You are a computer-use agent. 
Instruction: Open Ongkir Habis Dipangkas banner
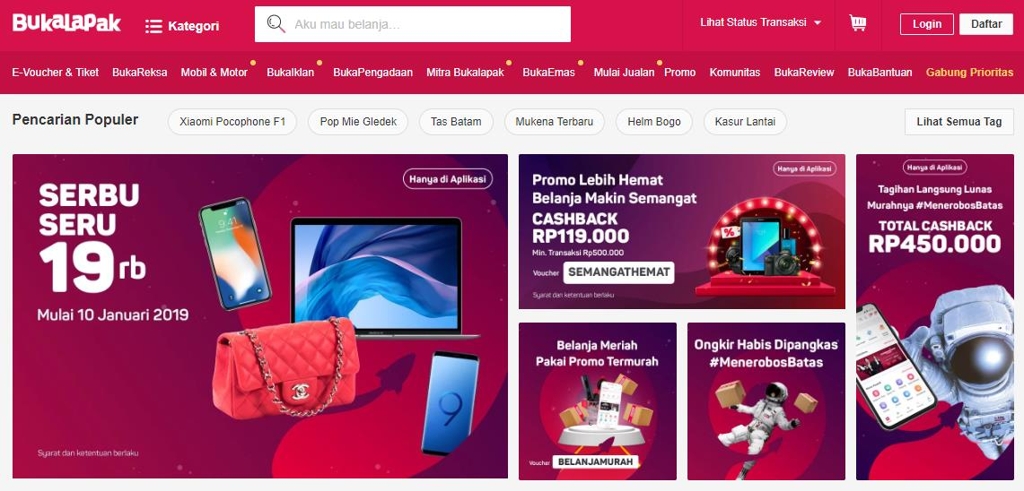pyautogui.click(x=766, y=401)
